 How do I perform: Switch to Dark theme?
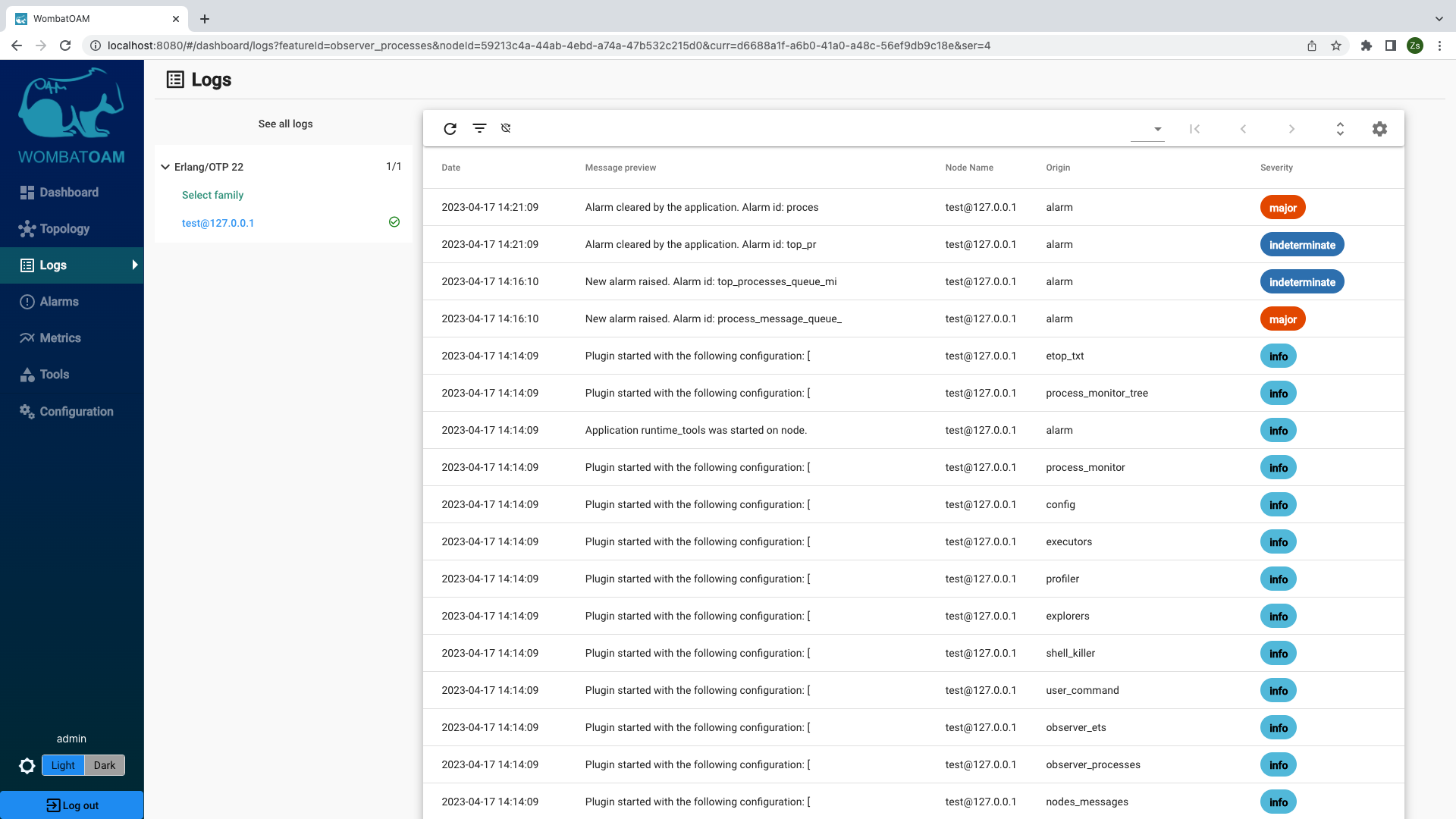click(105, 765)
